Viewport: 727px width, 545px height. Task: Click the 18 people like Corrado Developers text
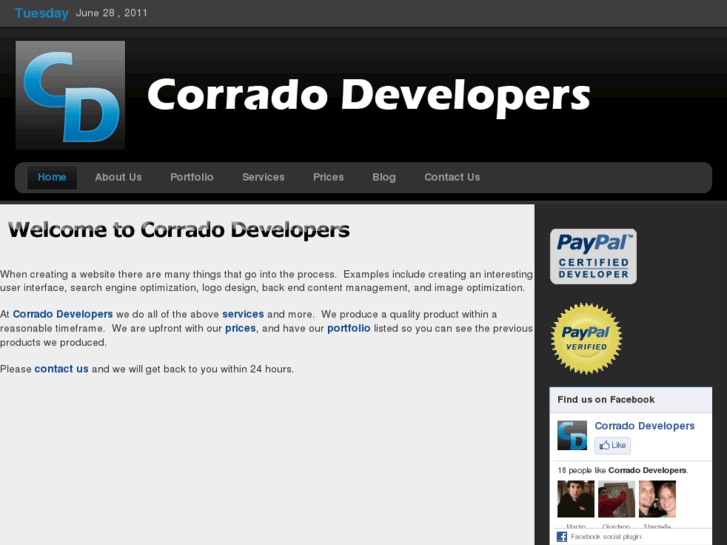point(623,470)
